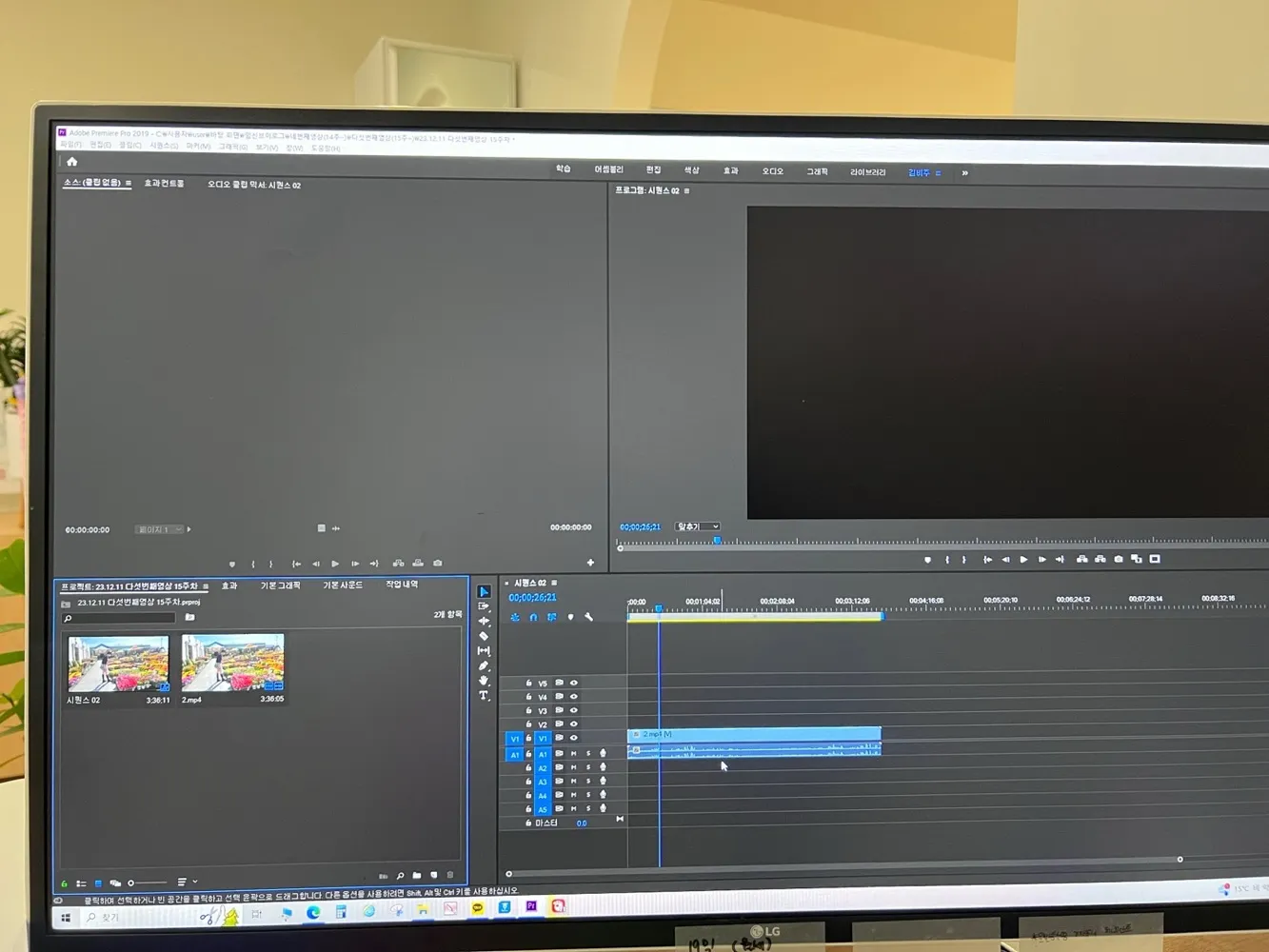1269x952 pixels.
Task: Open the page dropdown in Source monitor
Action: (x=159, y=529)
